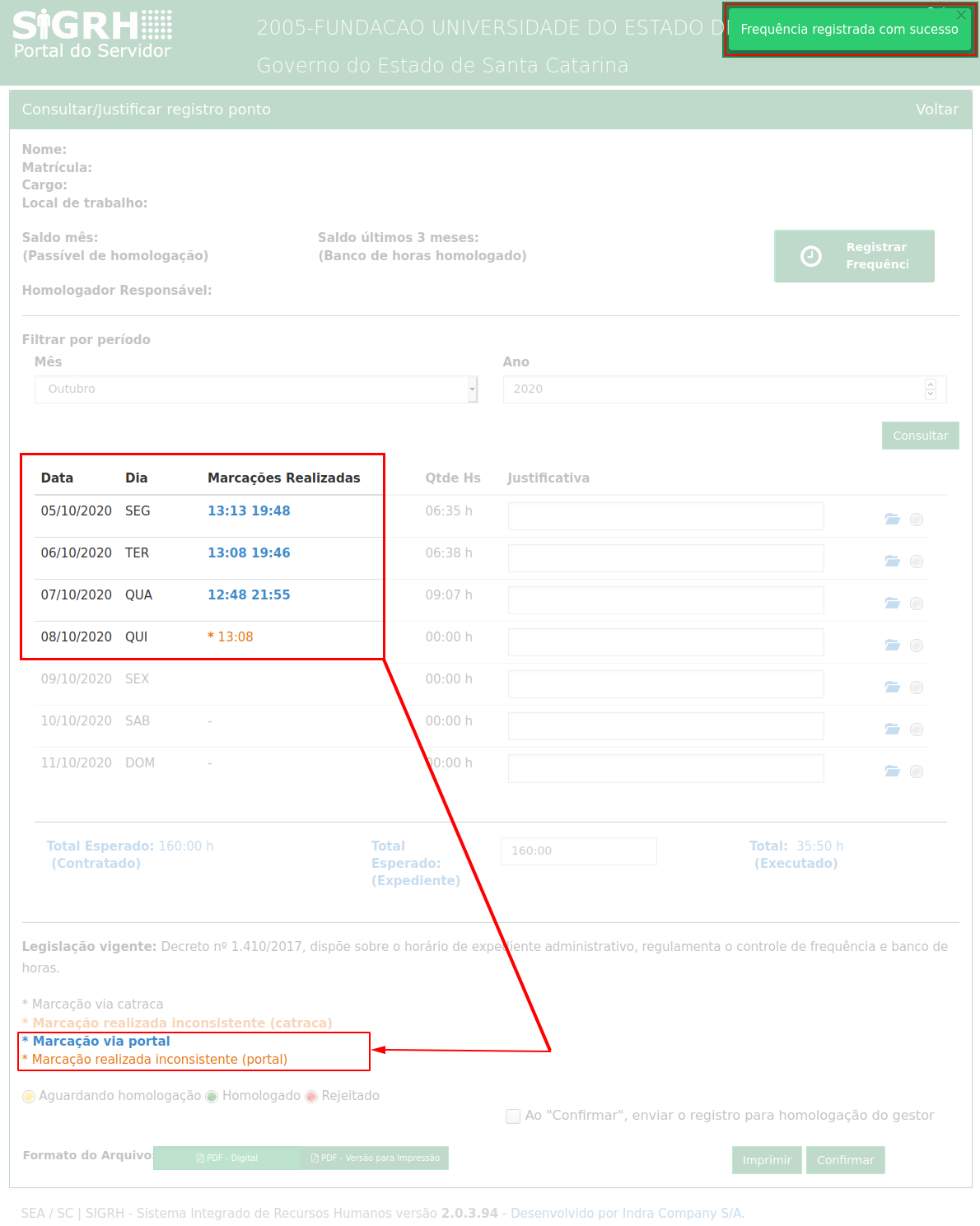980x1226 pixels.
Task: Decrease the Ano value with down arrow
Action: pos(931,394)
